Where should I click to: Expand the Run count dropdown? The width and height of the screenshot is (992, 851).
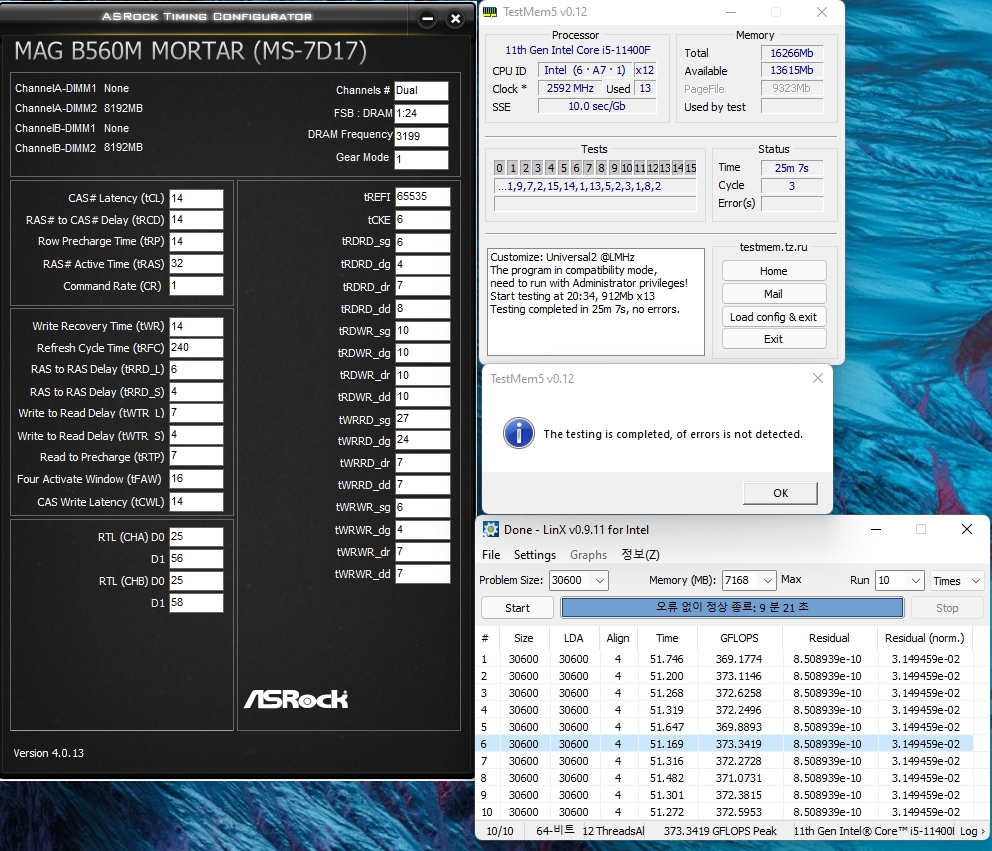click(x=915, y=580)
